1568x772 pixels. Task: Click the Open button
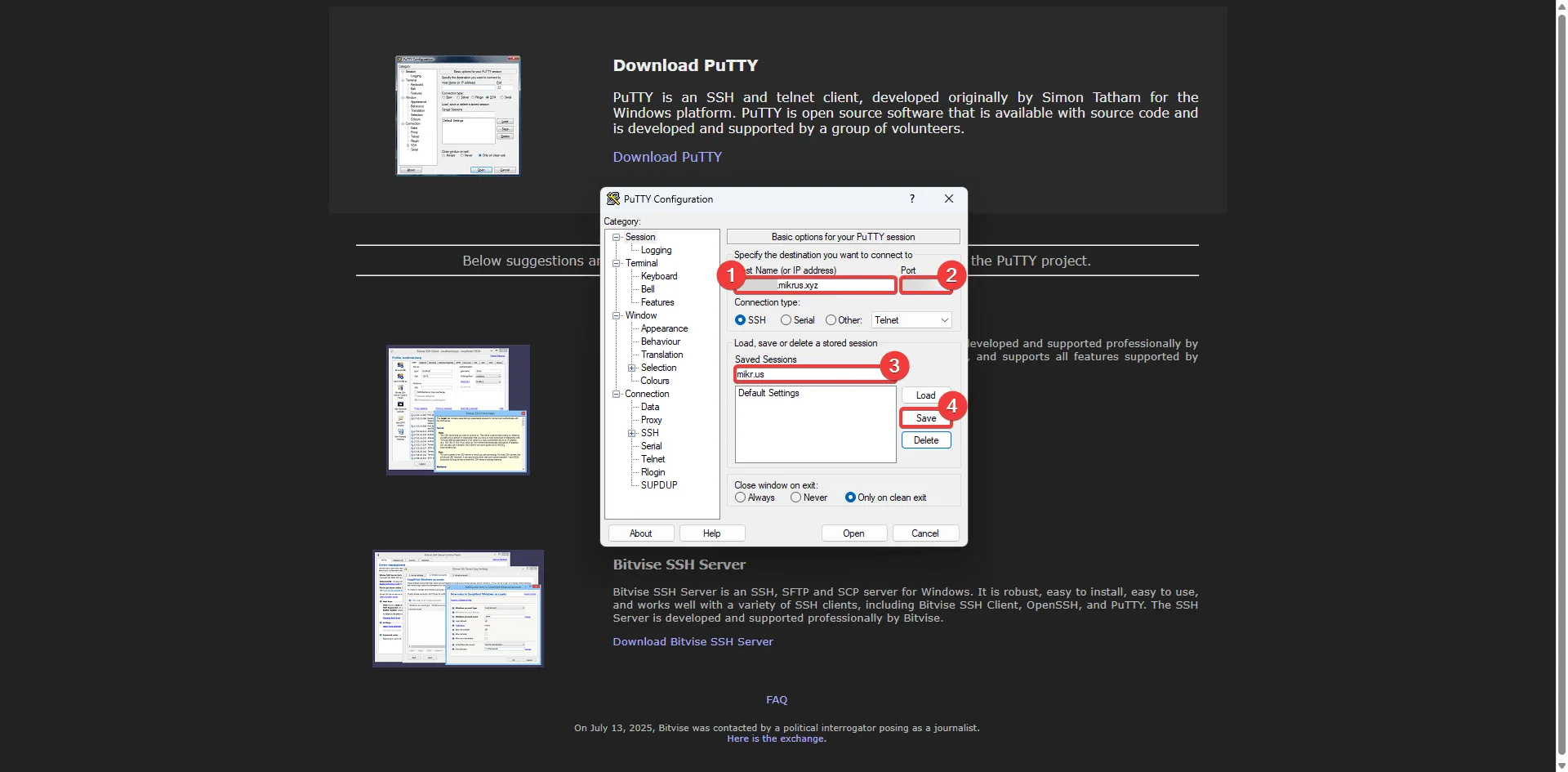click(x=853, y=533)
